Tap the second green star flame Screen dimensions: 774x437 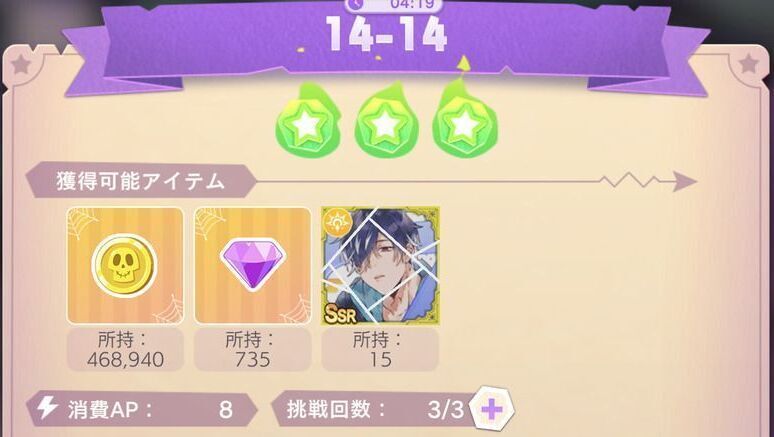(386, 122)
